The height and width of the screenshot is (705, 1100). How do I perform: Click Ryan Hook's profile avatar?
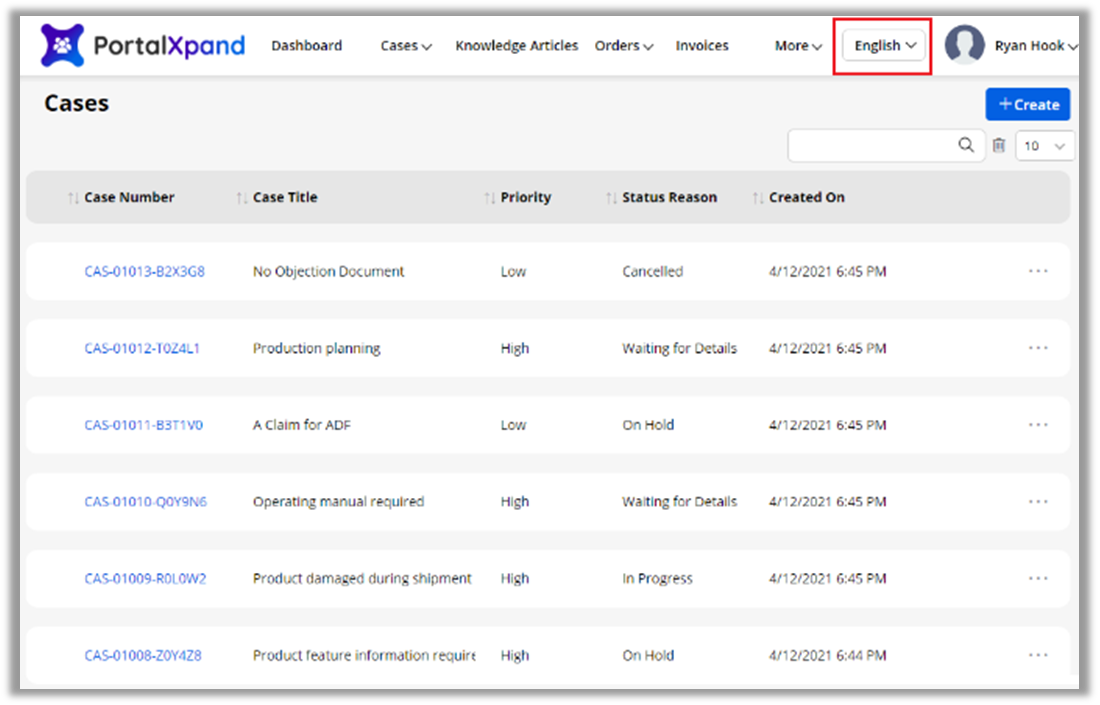click(965, 46)
